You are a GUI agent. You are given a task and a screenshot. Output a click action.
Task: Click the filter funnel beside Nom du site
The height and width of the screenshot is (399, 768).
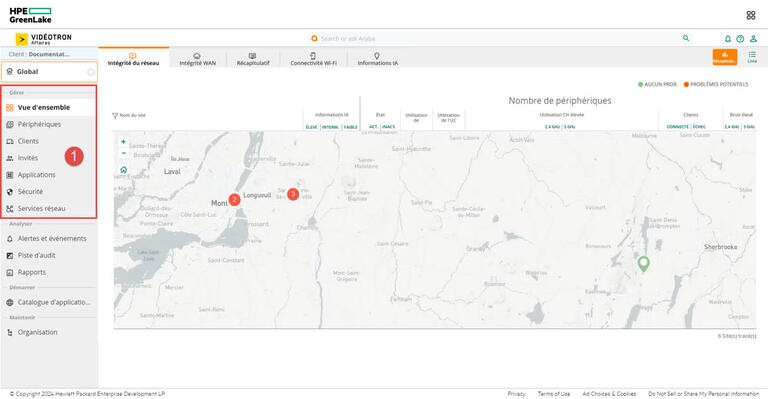coord(115,116)
